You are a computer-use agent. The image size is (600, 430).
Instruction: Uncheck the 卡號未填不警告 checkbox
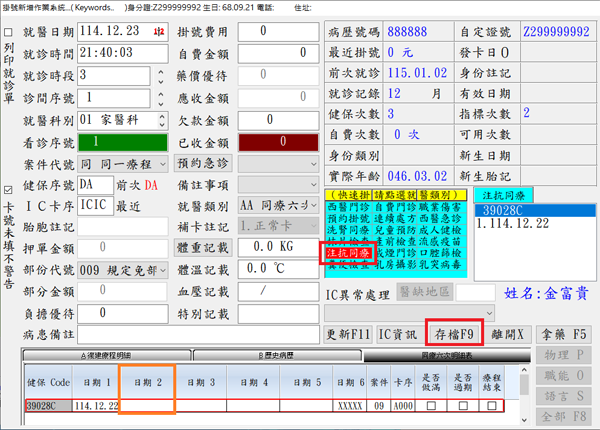click(9, 188)
